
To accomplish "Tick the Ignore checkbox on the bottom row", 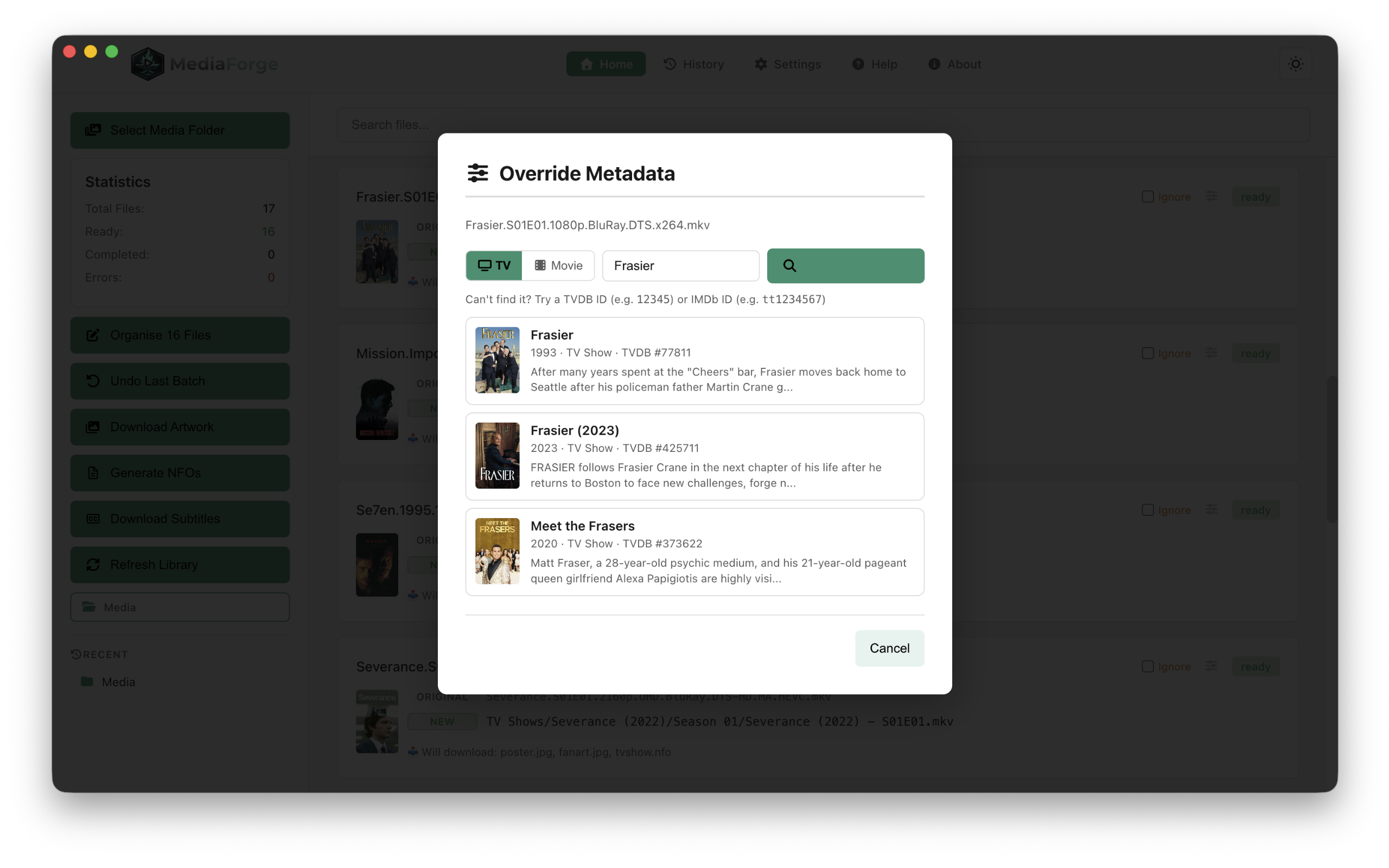I will click(1148, 666).
